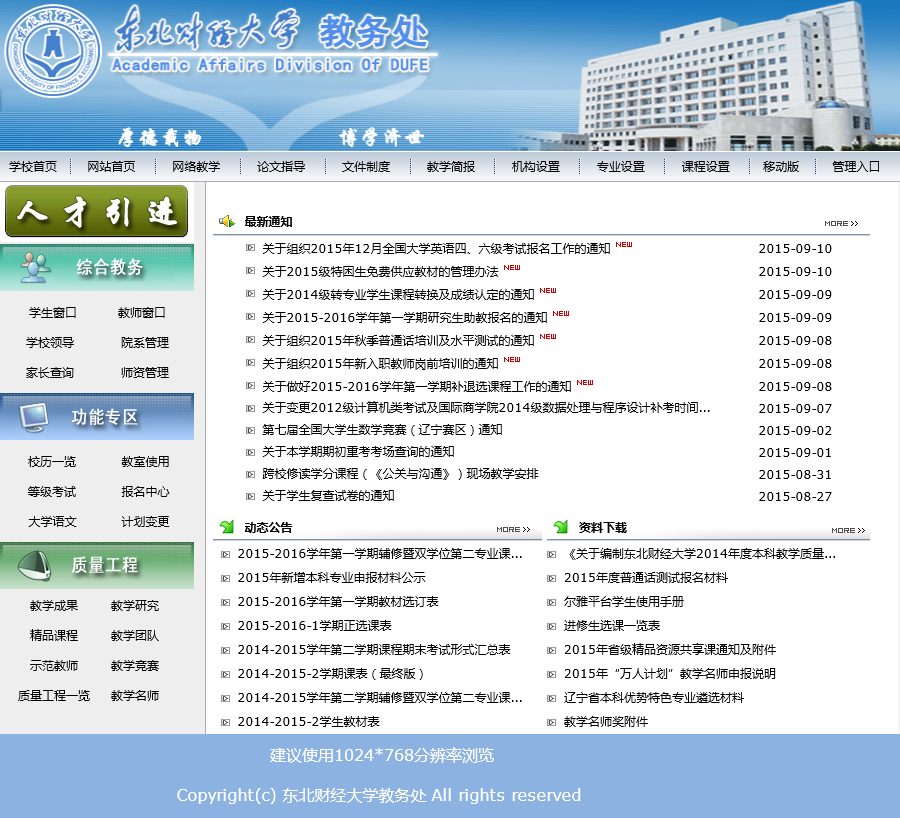Open 学校首页 in the navigation bar
900x818 pixels.
click(x=33, y=166)
